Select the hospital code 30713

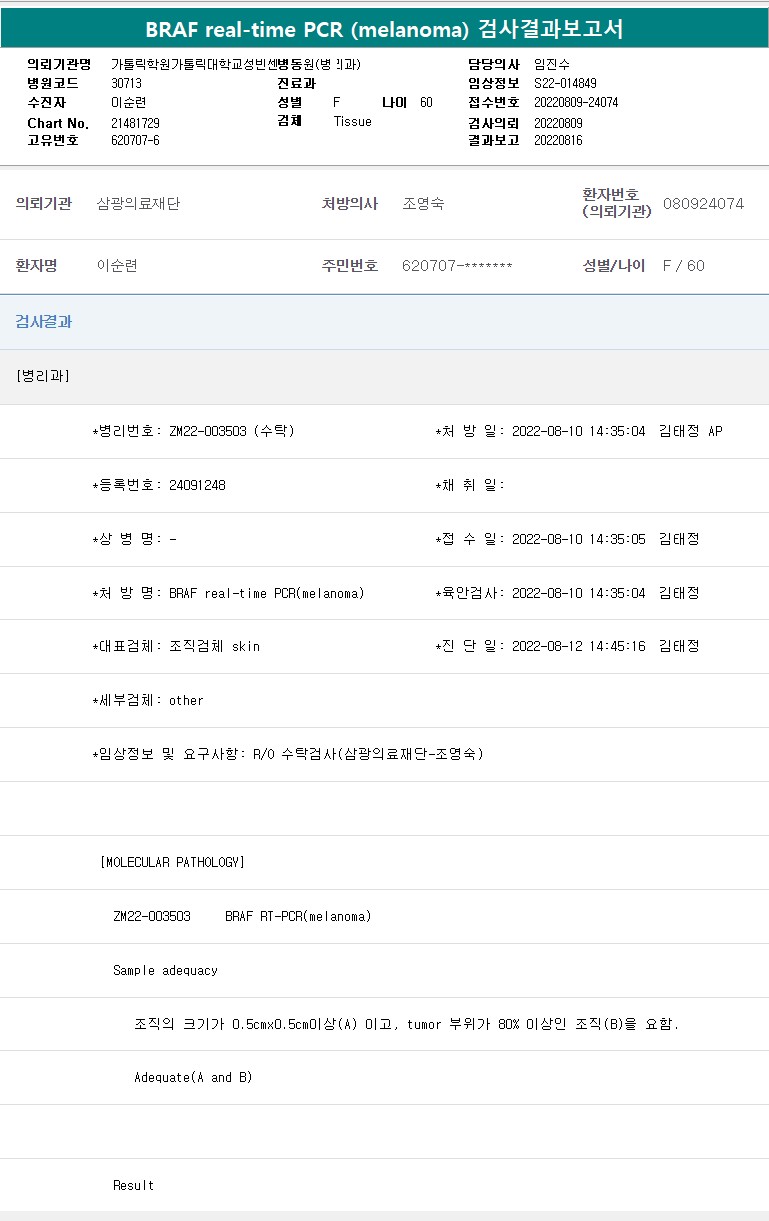coord(127,84)
